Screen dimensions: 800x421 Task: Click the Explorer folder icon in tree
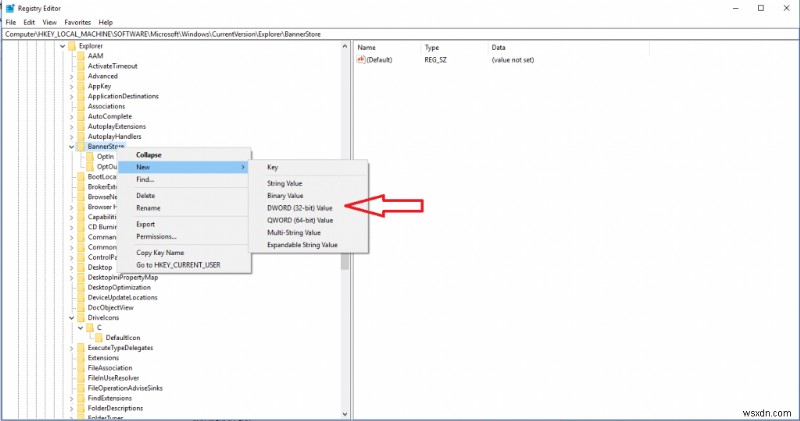point(72,46)
